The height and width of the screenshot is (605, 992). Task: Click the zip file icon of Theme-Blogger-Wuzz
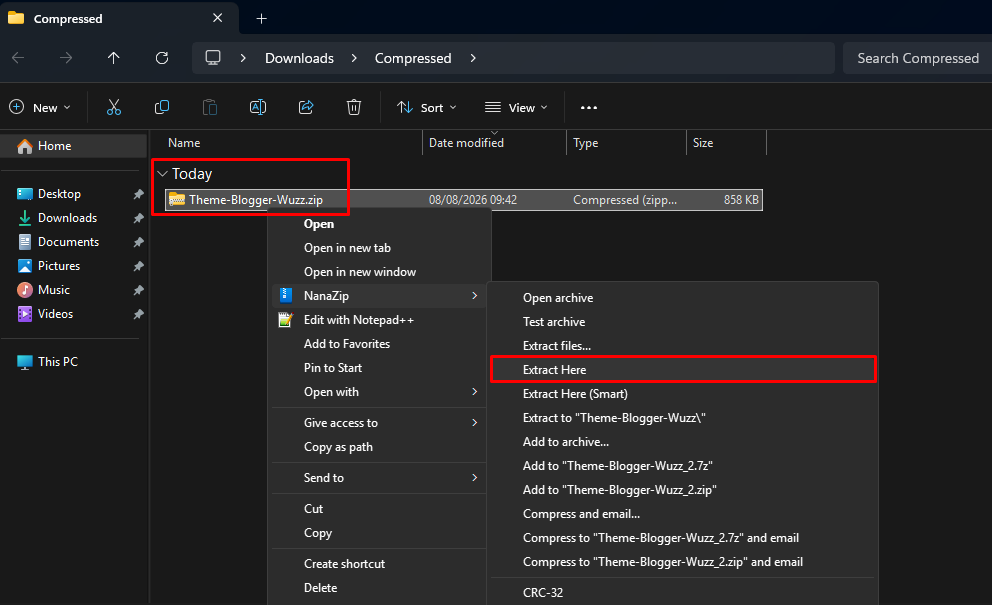click(x=177, y=200)
